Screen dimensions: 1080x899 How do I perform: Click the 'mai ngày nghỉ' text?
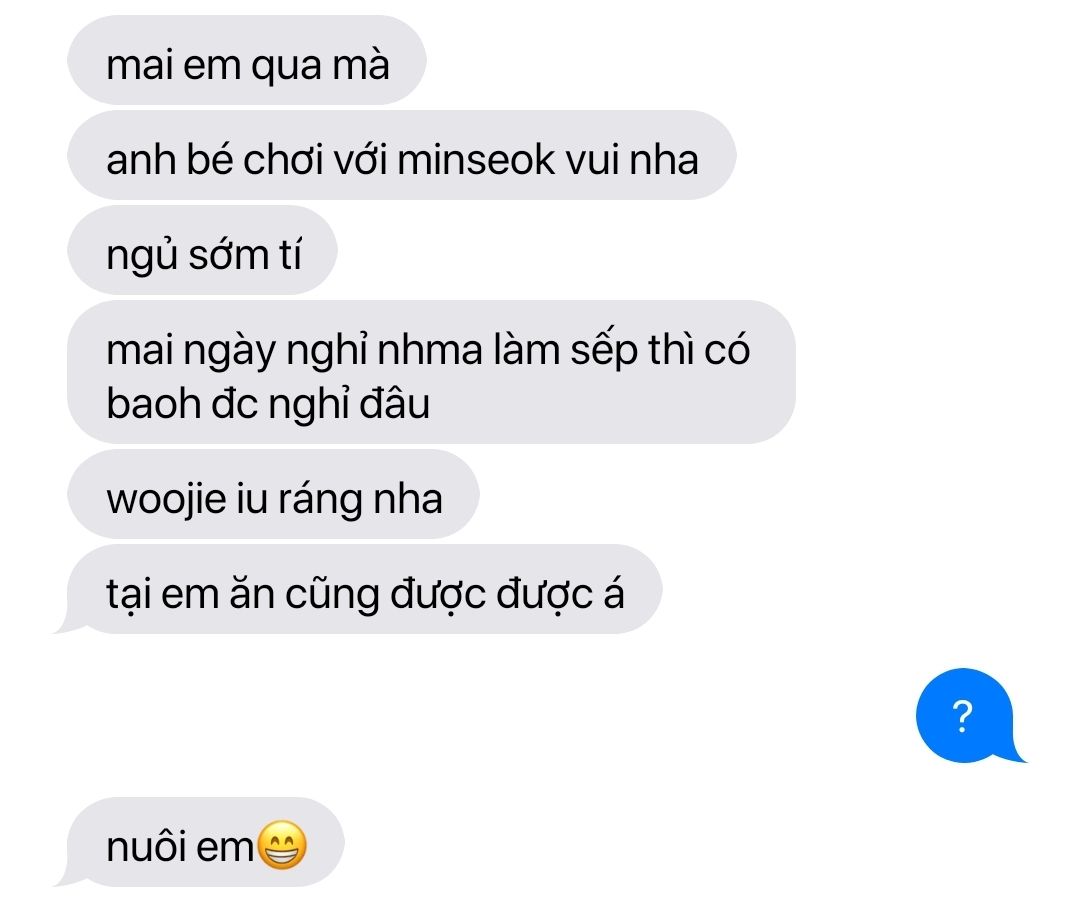tap(238, 351)
